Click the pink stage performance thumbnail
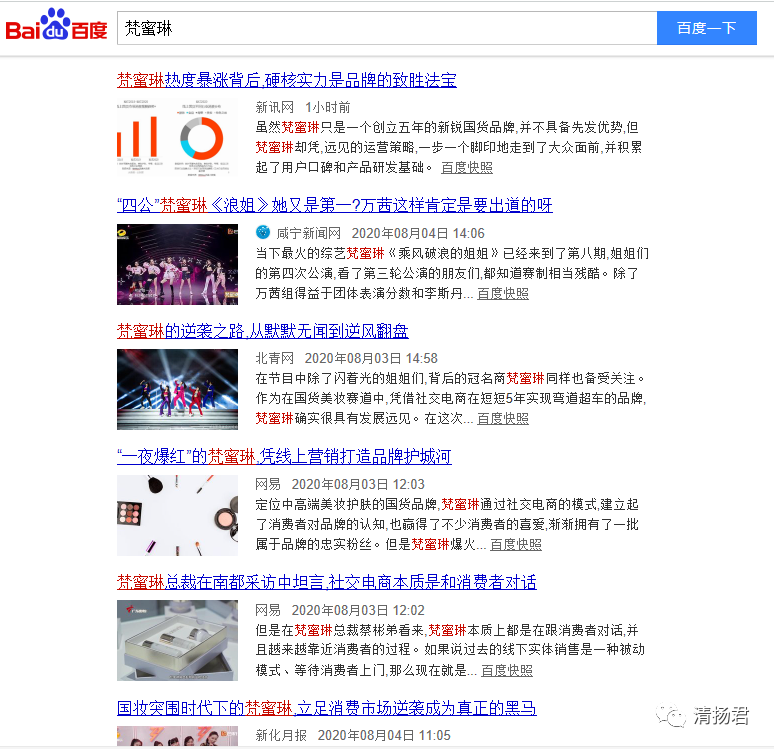This screenshot has width=774, height=749. coord(177,264)
